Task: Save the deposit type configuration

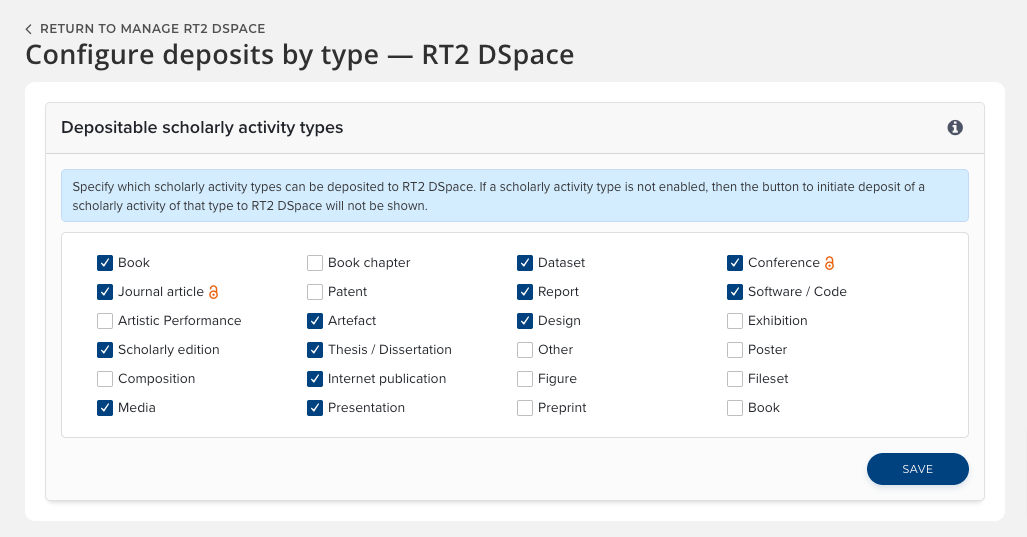Action: pos(917,469)
